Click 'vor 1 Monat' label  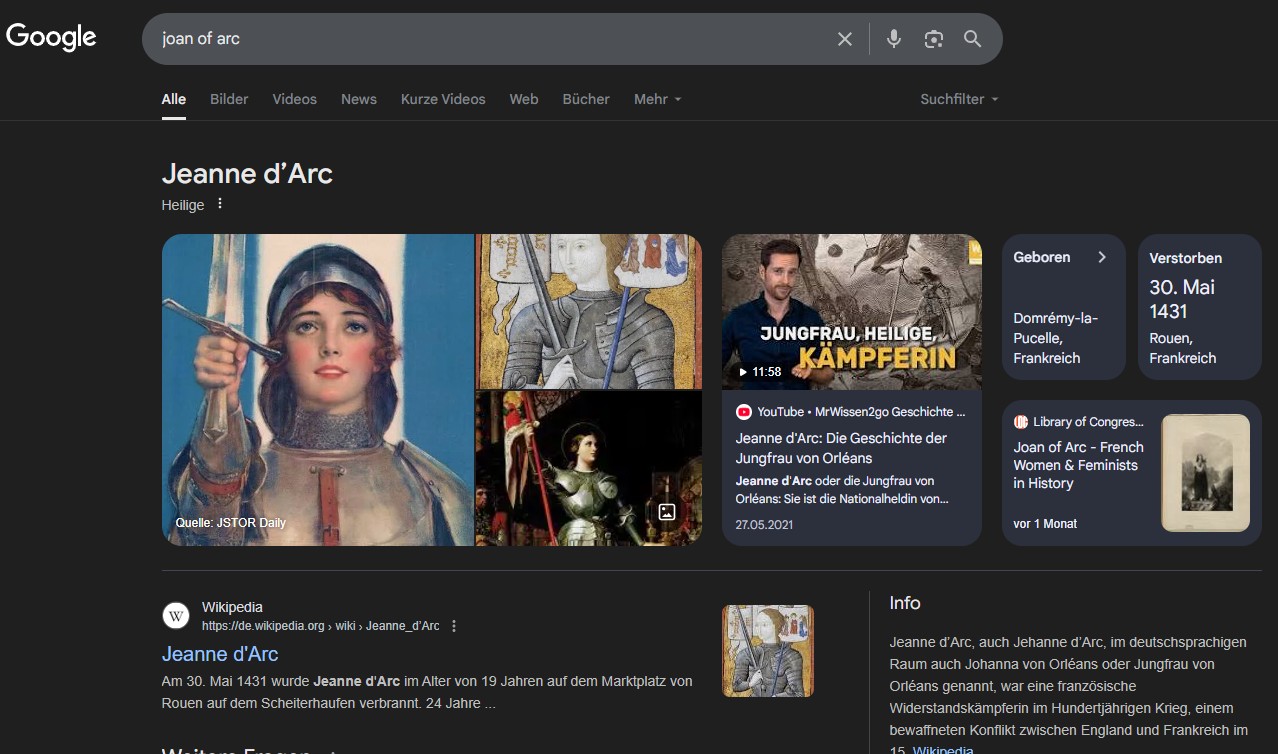click(x=1045, y=524)
